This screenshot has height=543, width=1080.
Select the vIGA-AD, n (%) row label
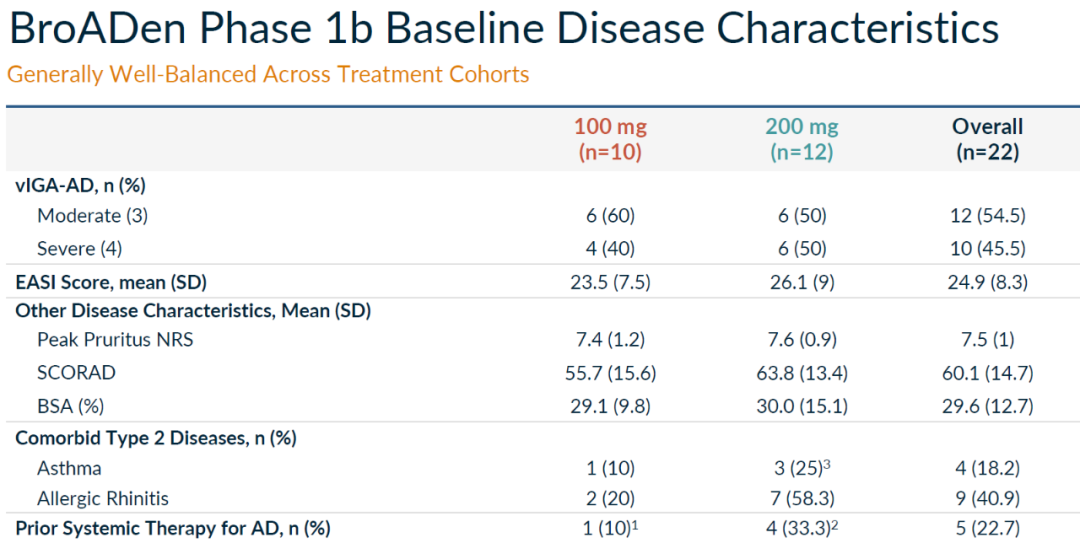(82, 185)
